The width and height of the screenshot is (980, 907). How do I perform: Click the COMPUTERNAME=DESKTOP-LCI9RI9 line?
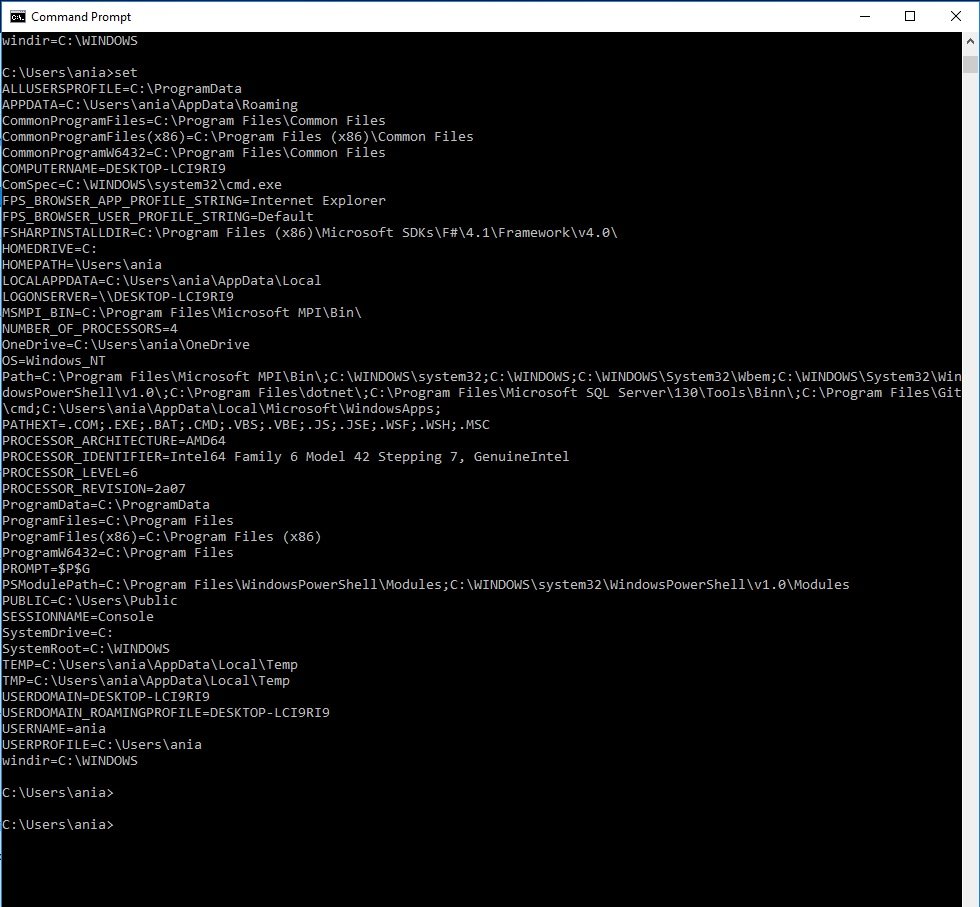(x=114, y=169)
